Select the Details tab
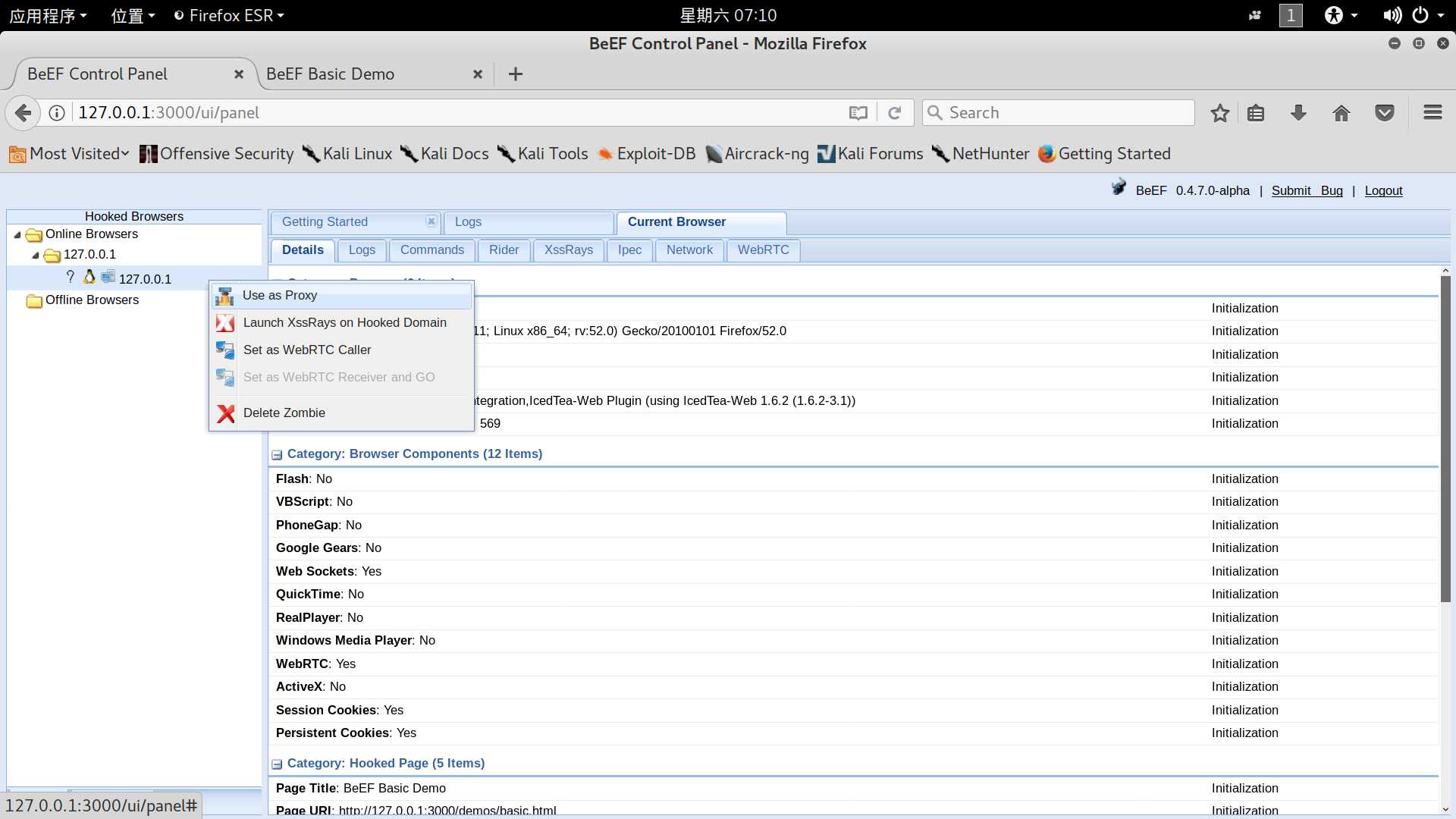 click(x=303, y=250)
